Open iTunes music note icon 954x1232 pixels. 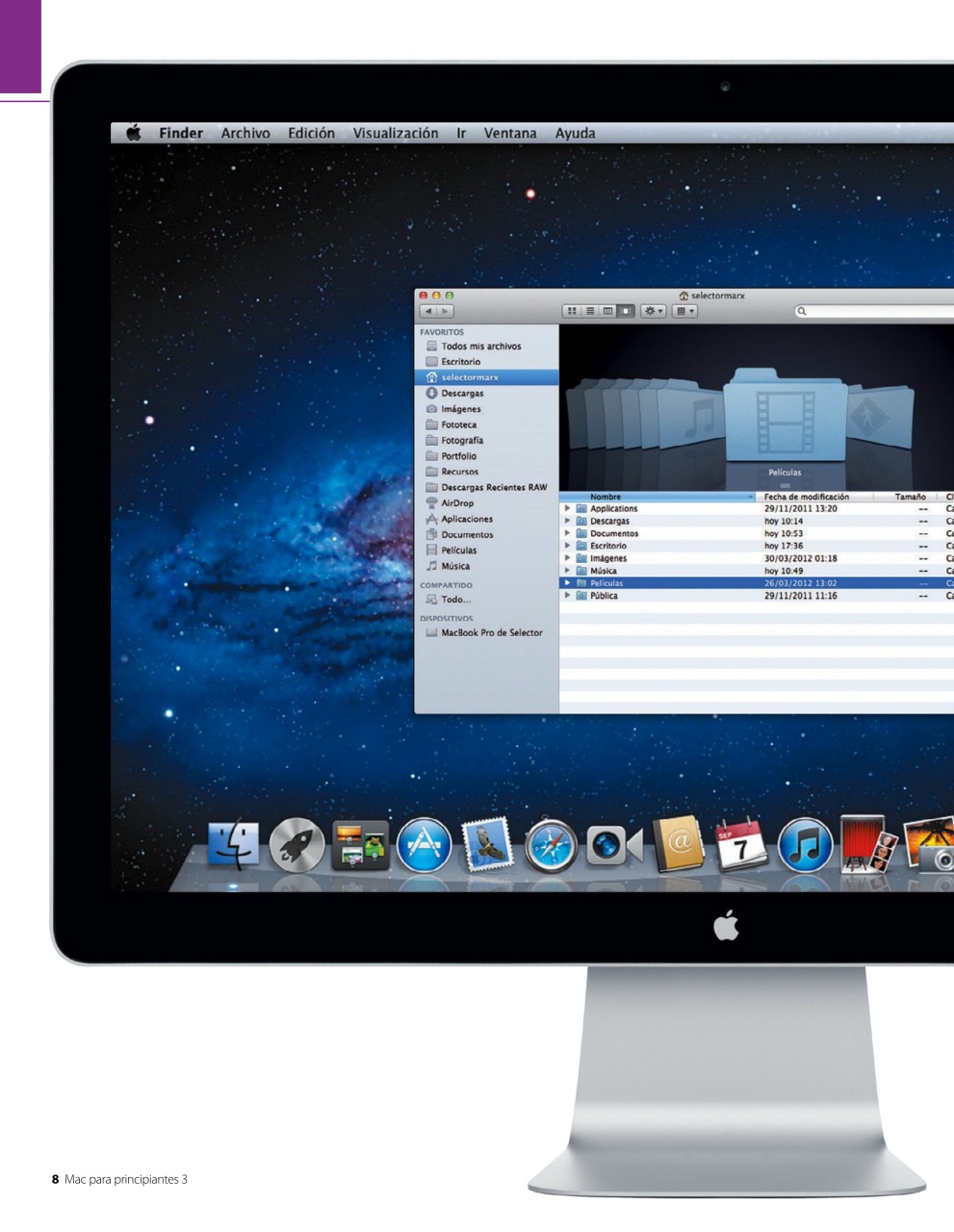805,846
